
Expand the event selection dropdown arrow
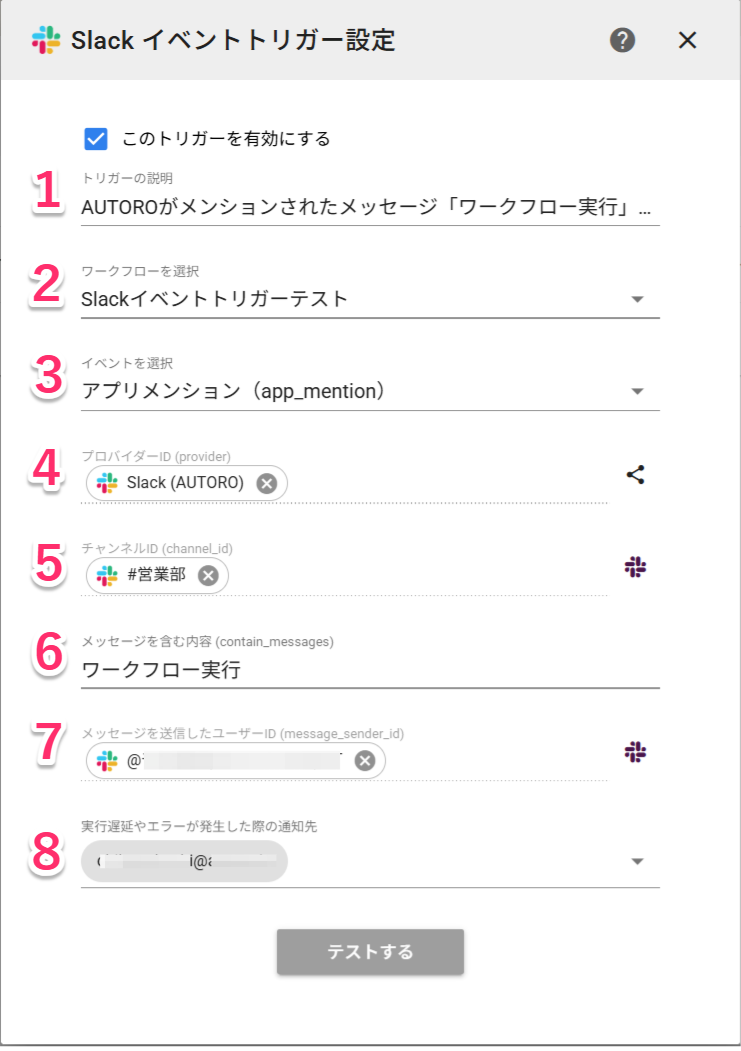(638, 391)
